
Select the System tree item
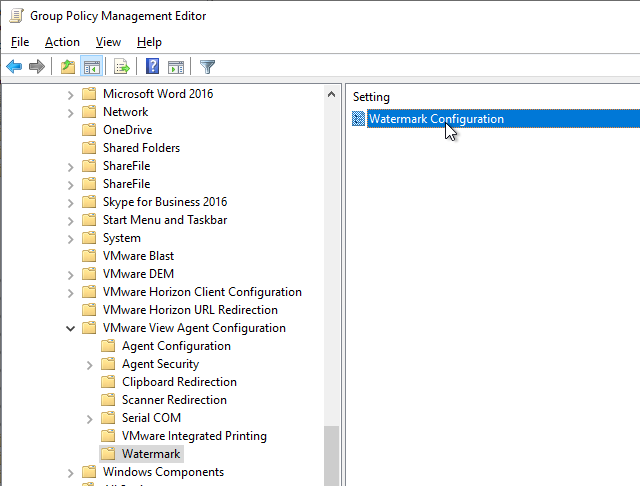point(122,238)
